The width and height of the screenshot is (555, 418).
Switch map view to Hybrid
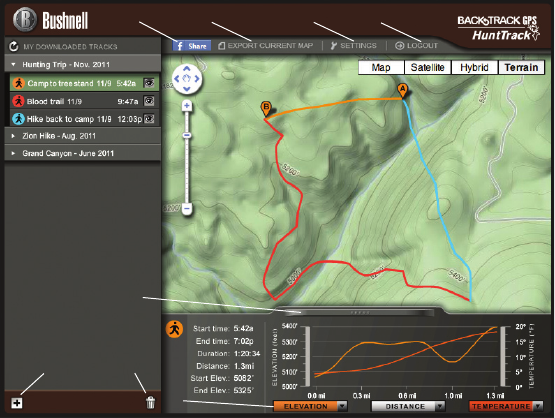[x=474, y=67]
